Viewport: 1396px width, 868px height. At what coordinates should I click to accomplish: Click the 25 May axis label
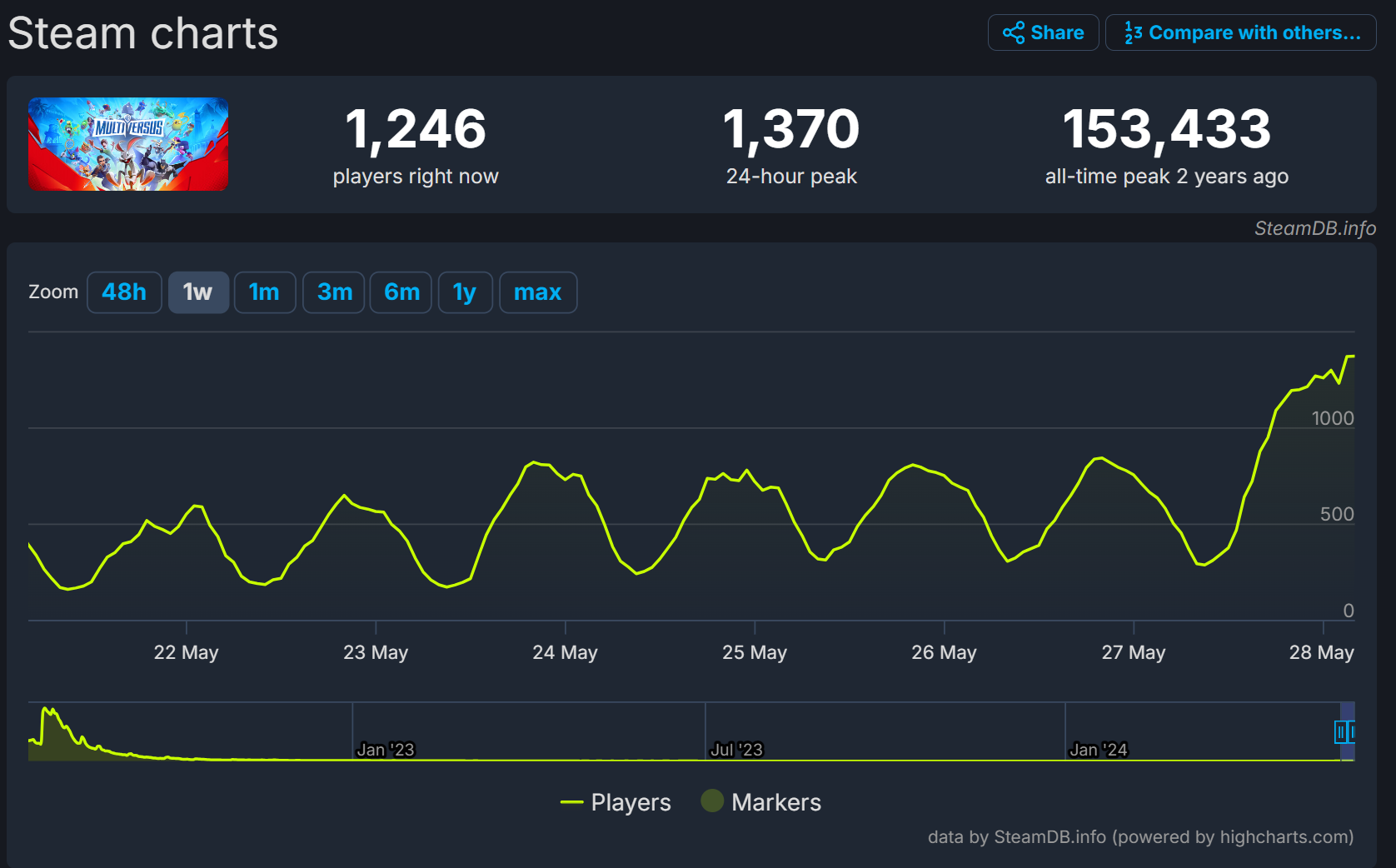click(x=755, y=652)
